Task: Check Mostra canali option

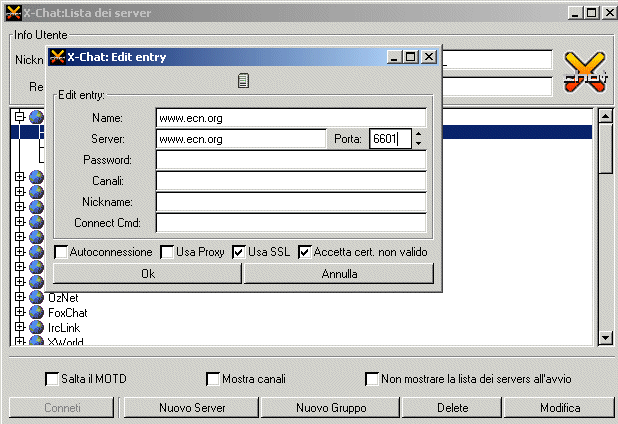Action: point(213,379)
